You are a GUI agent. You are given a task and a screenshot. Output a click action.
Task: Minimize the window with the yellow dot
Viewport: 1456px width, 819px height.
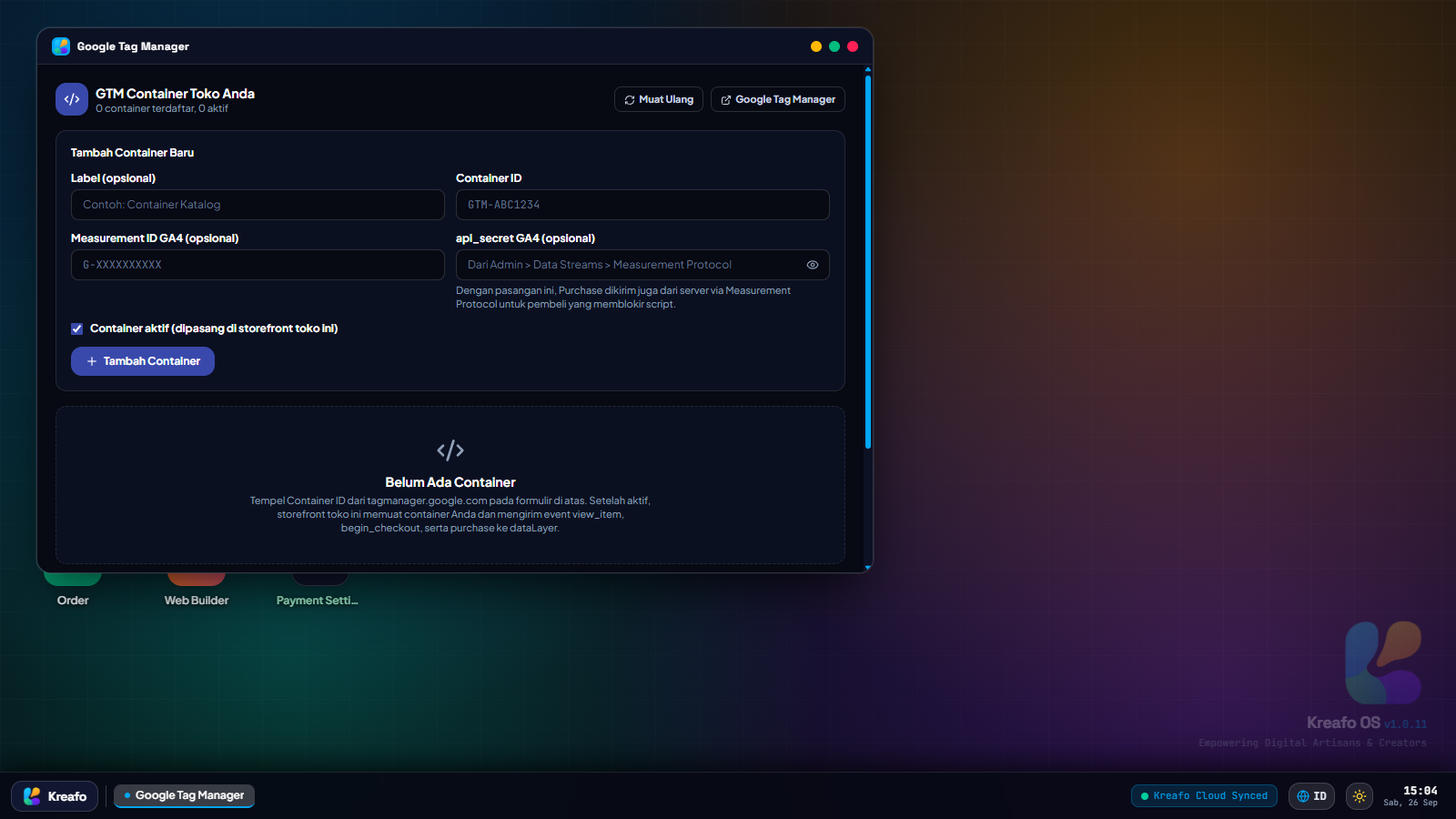(816, 46)
